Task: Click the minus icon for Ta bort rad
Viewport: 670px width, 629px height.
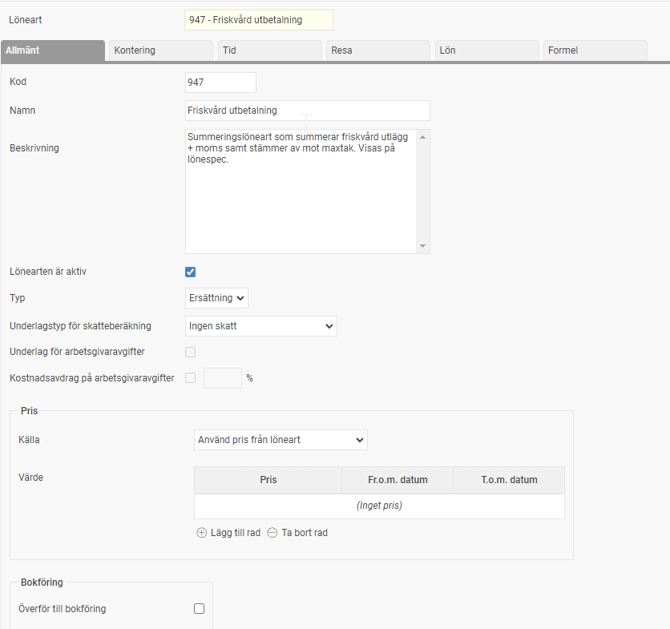Action: [272, 532]
